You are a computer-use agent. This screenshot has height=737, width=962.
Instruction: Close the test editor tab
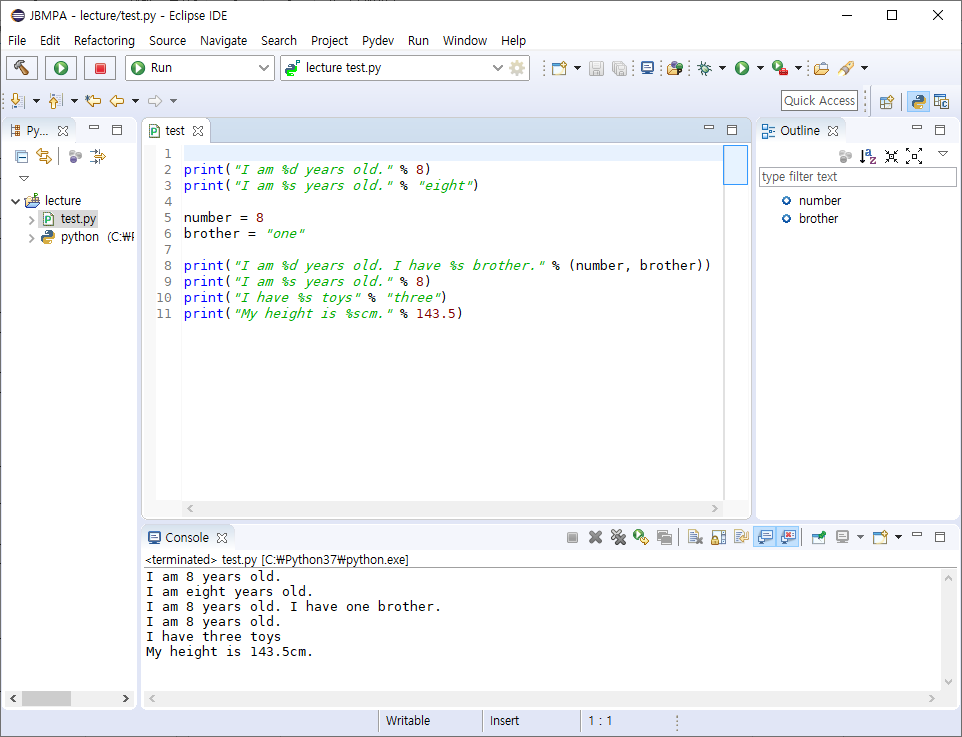[x=198, y=131]
